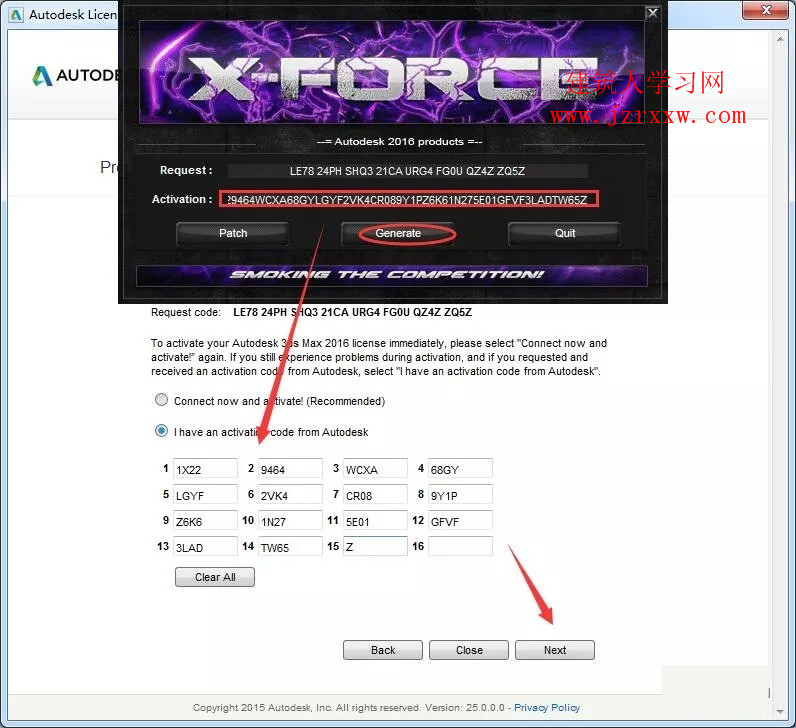Click the Quit button in X-Force
Viewport: 796px width, 728px height.
(565, 234)
